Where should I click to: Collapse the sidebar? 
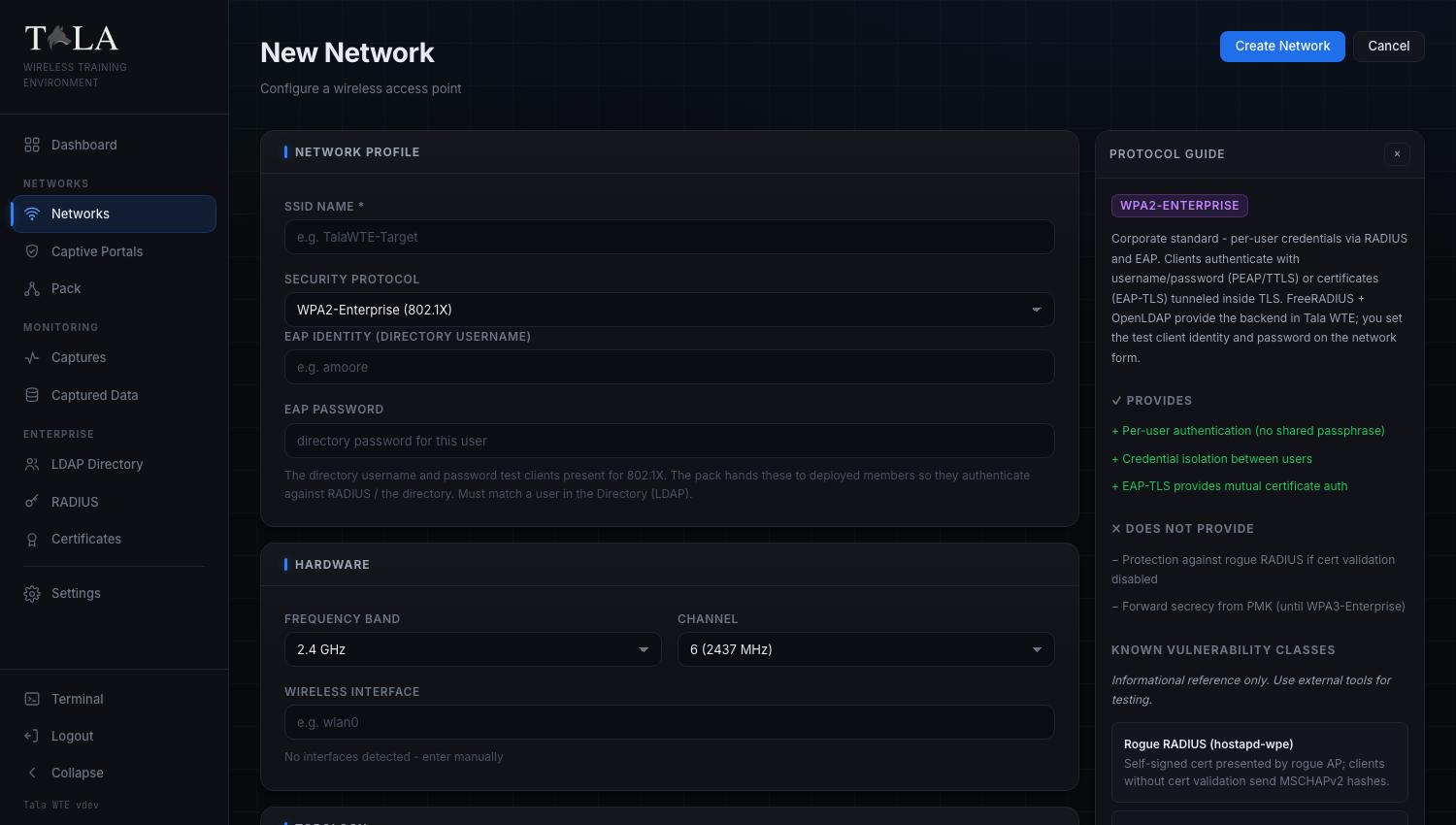pos(114,773)
